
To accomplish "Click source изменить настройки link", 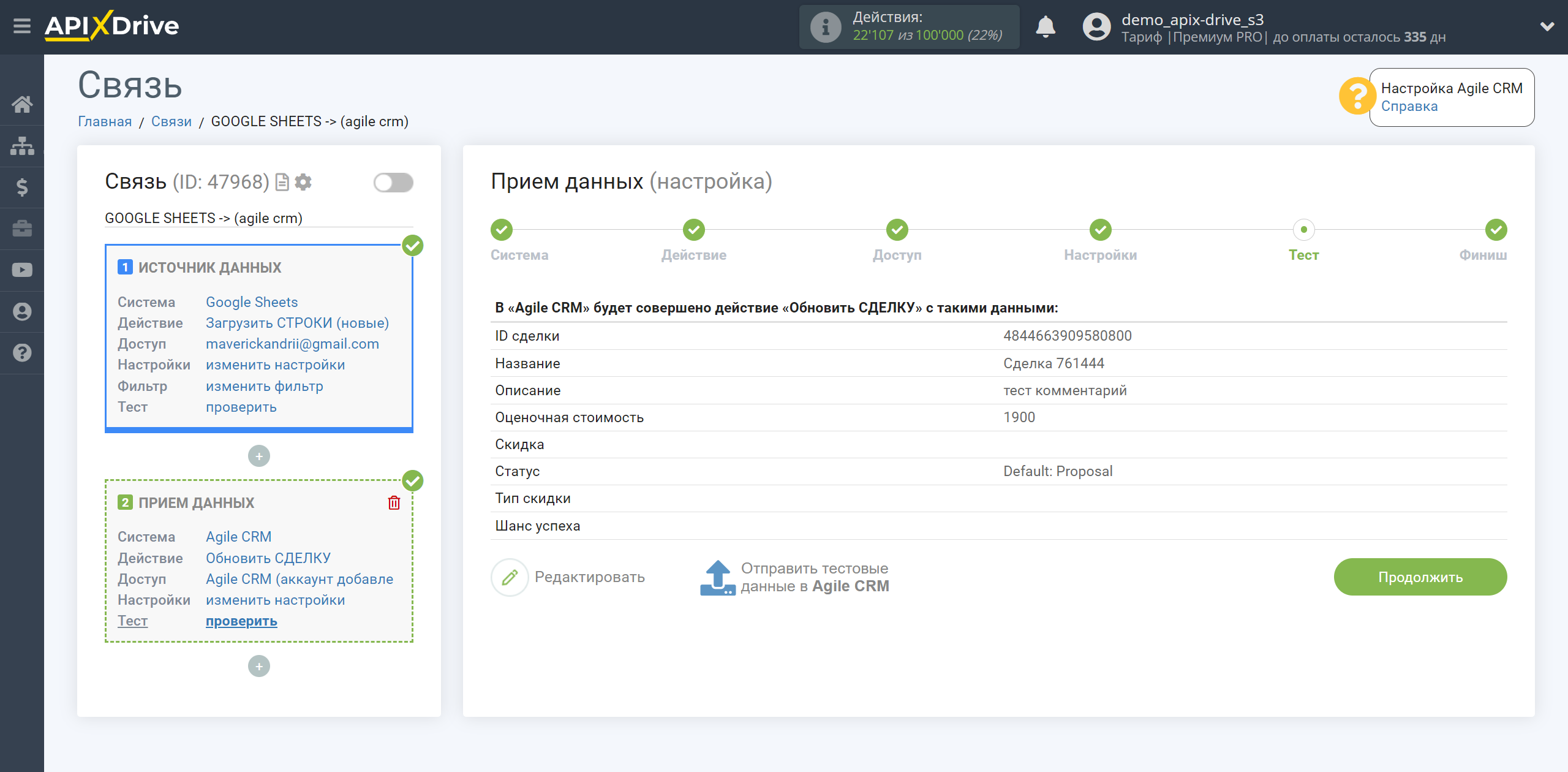I will [275, 364].
